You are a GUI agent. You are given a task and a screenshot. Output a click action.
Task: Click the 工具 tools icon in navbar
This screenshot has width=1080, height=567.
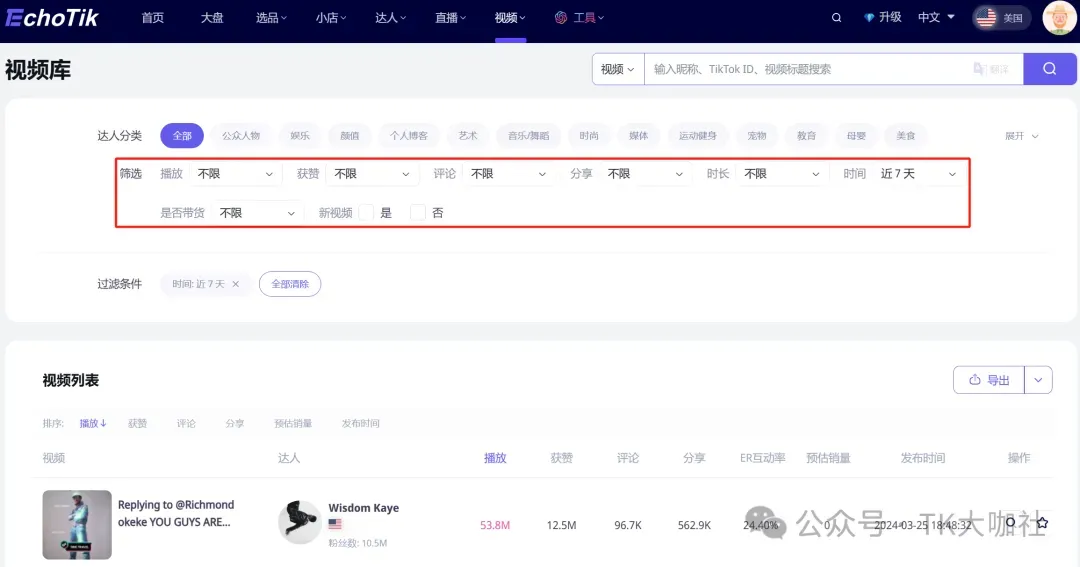tap(561, 18)
